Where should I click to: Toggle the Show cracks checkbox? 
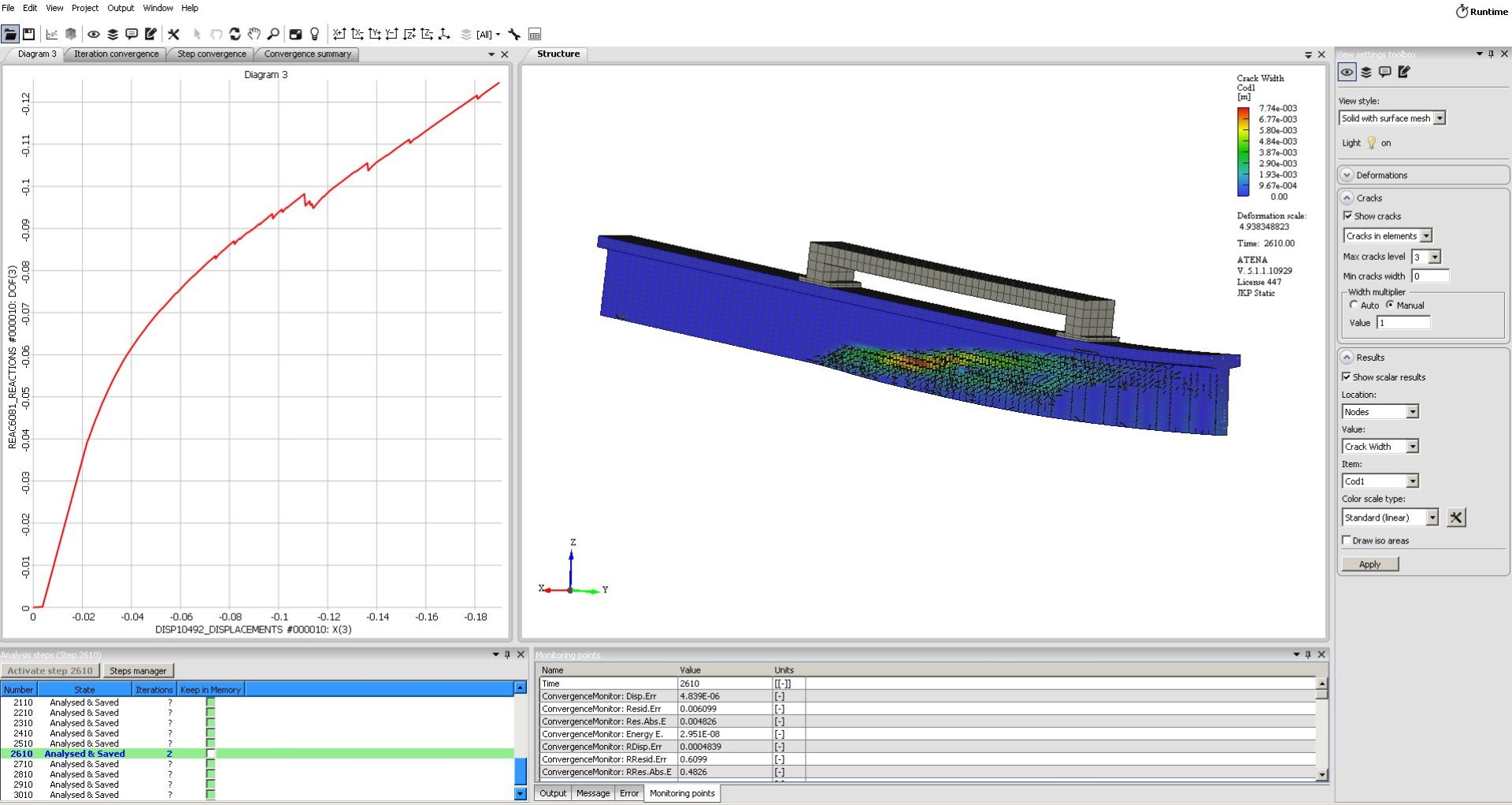click(x=1347, y=216)
